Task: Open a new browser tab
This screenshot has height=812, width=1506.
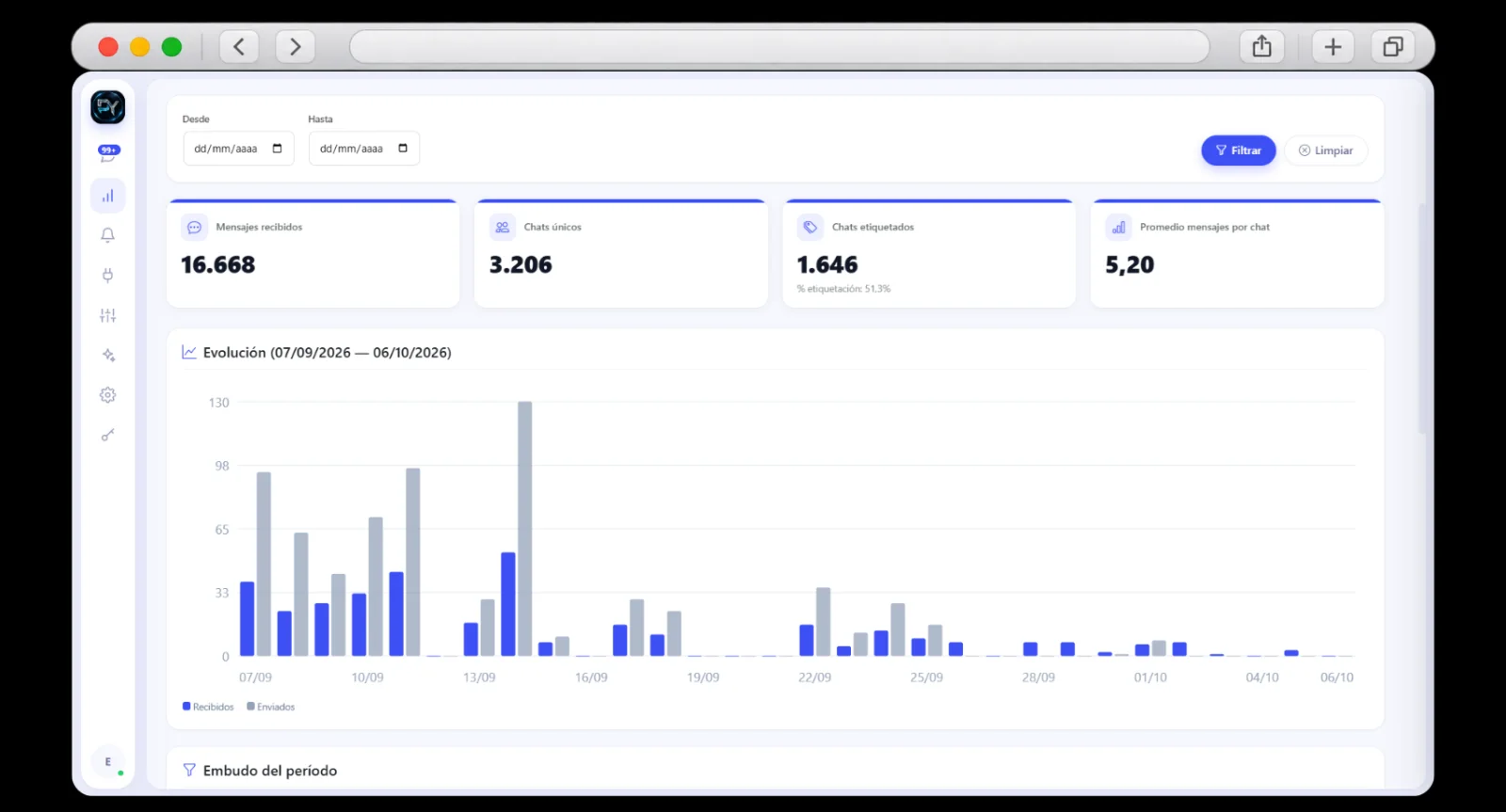Action: tap(1333, 46)
